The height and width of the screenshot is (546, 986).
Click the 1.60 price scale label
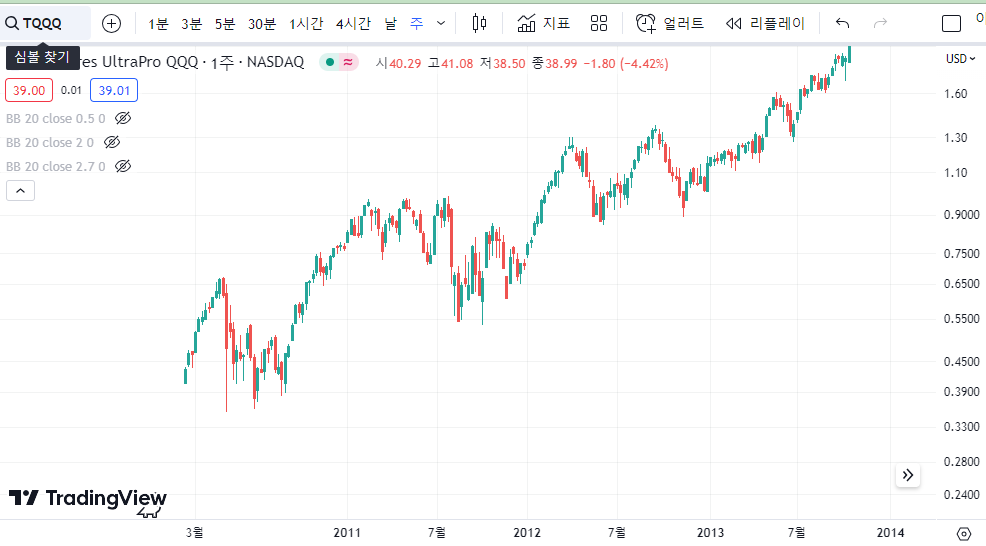pos(956,94)
